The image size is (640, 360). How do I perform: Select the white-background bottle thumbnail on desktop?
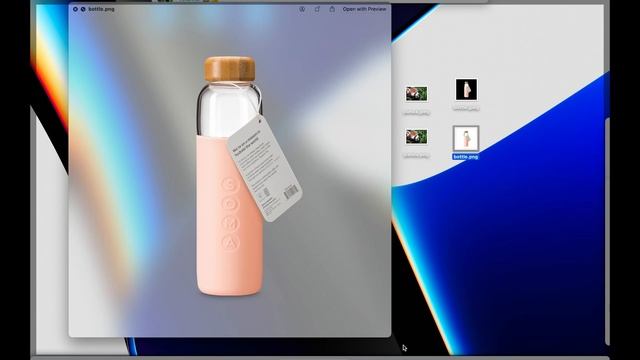(466, 138)
